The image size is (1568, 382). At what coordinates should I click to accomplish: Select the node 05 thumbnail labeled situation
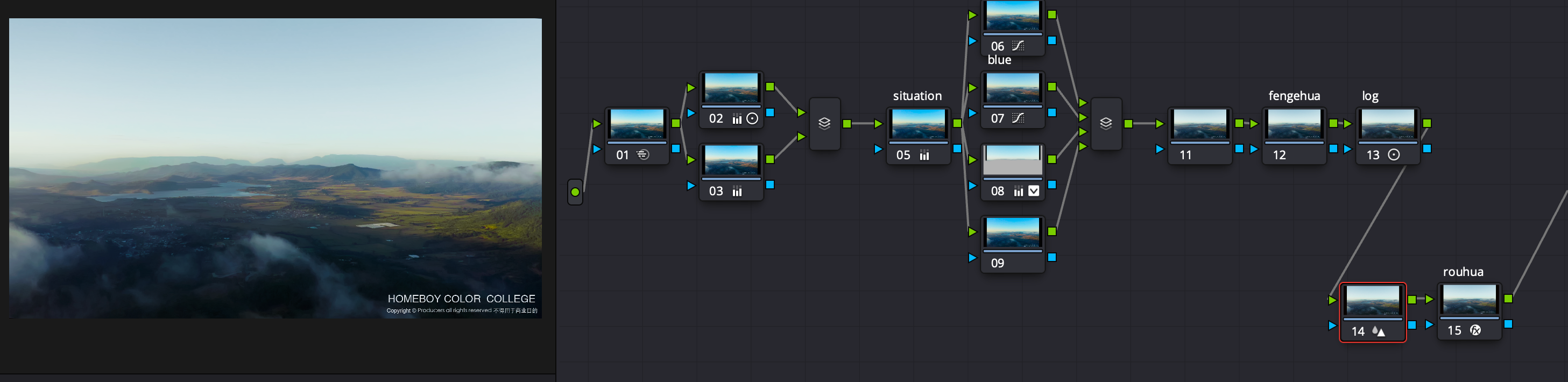click(x=919, y=125)
